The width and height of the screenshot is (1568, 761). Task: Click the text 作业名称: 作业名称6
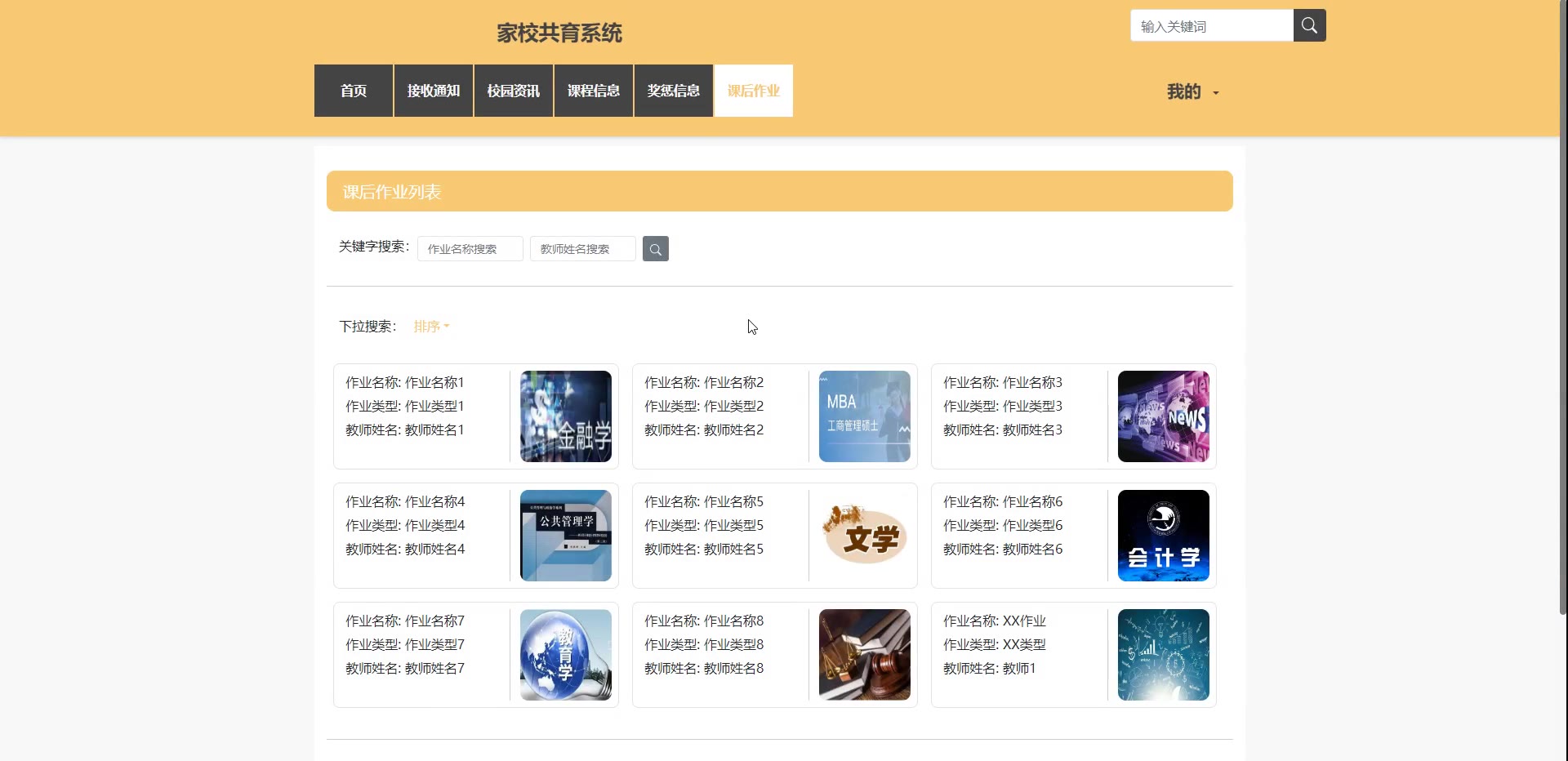(1003, 501)
